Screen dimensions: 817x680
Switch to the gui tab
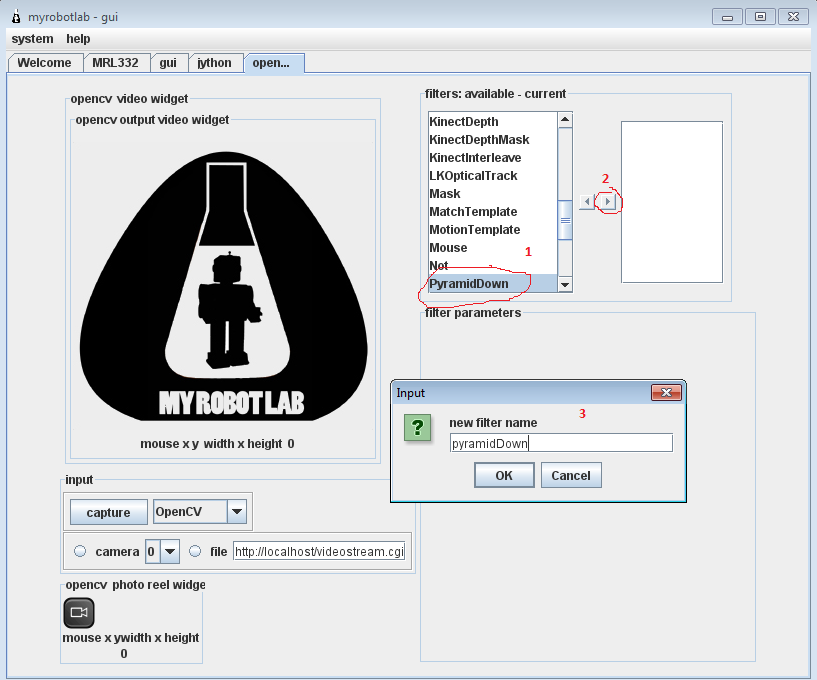click(x=168, y=63)
